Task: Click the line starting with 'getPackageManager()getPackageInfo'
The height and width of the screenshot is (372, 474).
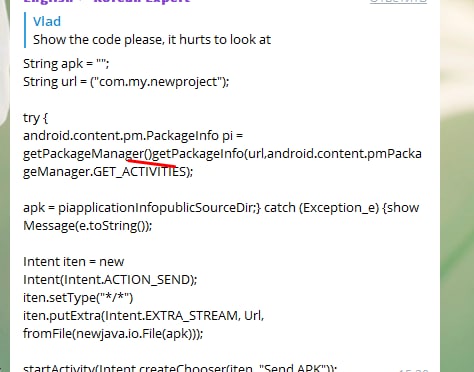Action: [222, 154]
